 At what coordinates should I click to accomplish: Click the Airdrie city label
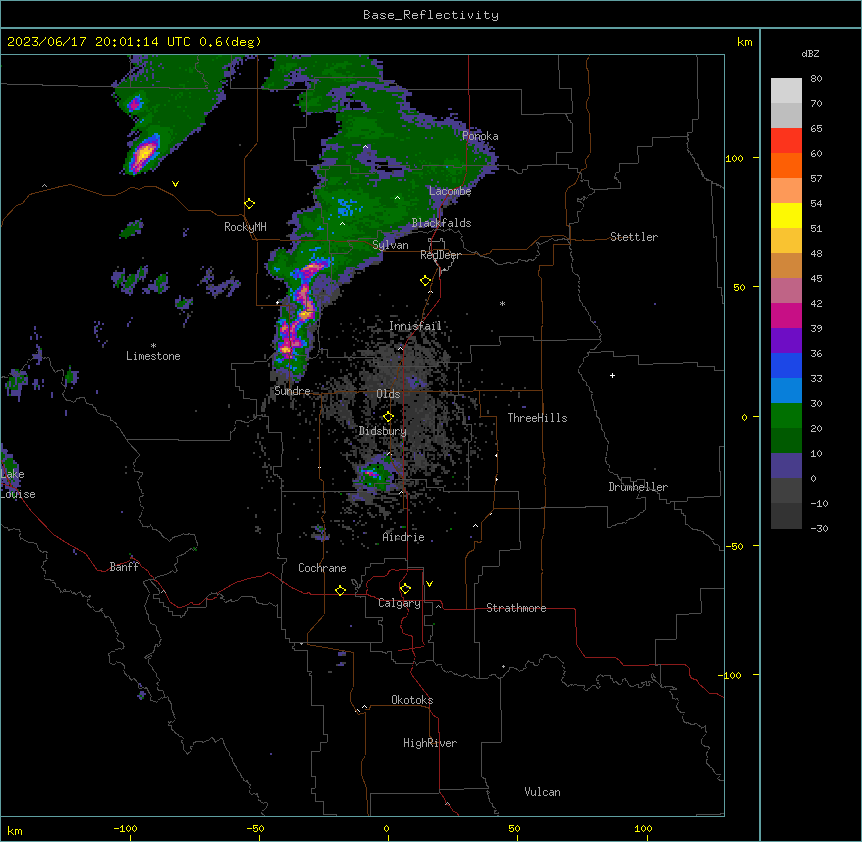click(x=403, y=537)
